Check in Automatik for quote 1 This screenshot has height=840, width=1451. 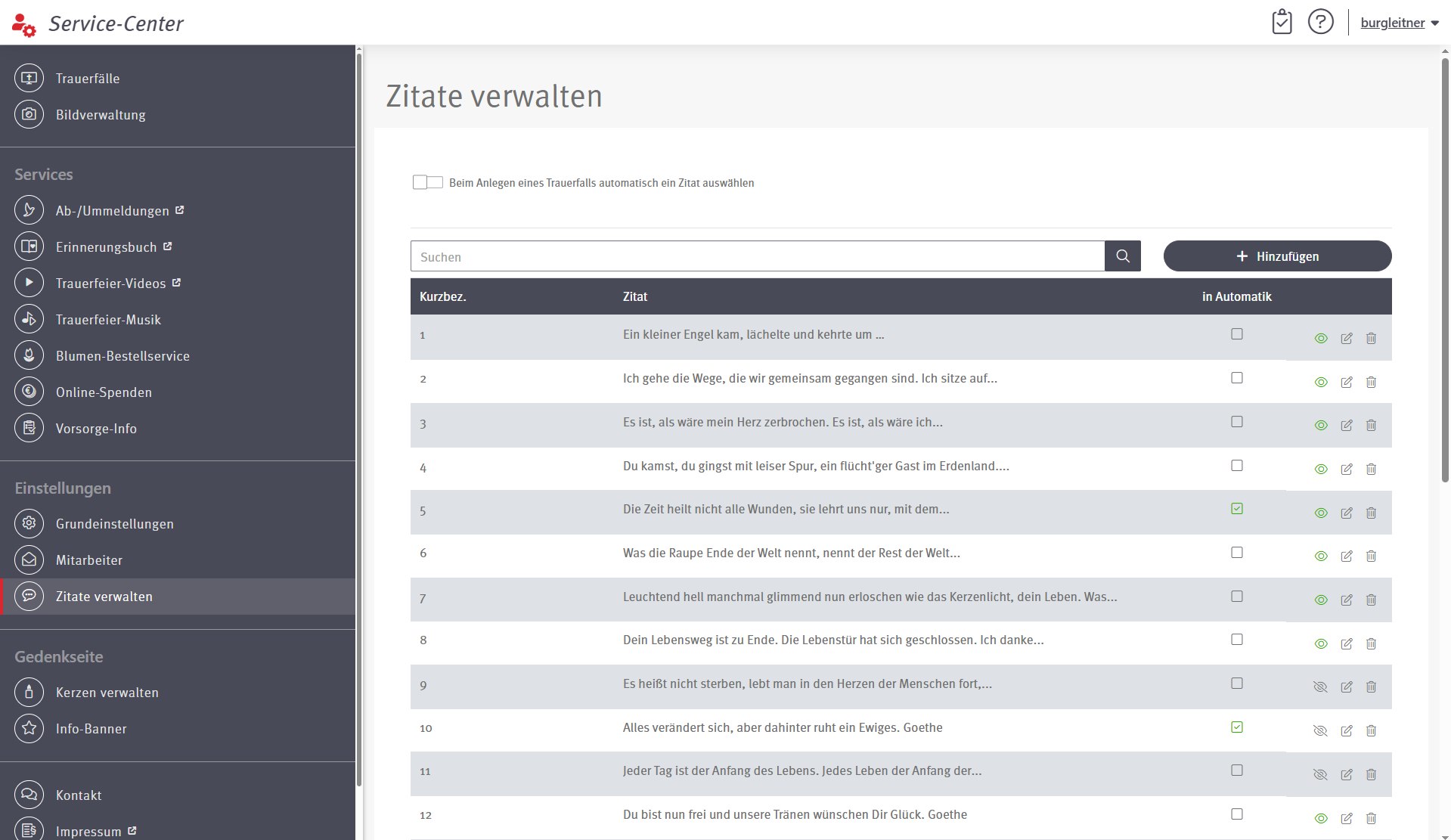click(1237, 333)
